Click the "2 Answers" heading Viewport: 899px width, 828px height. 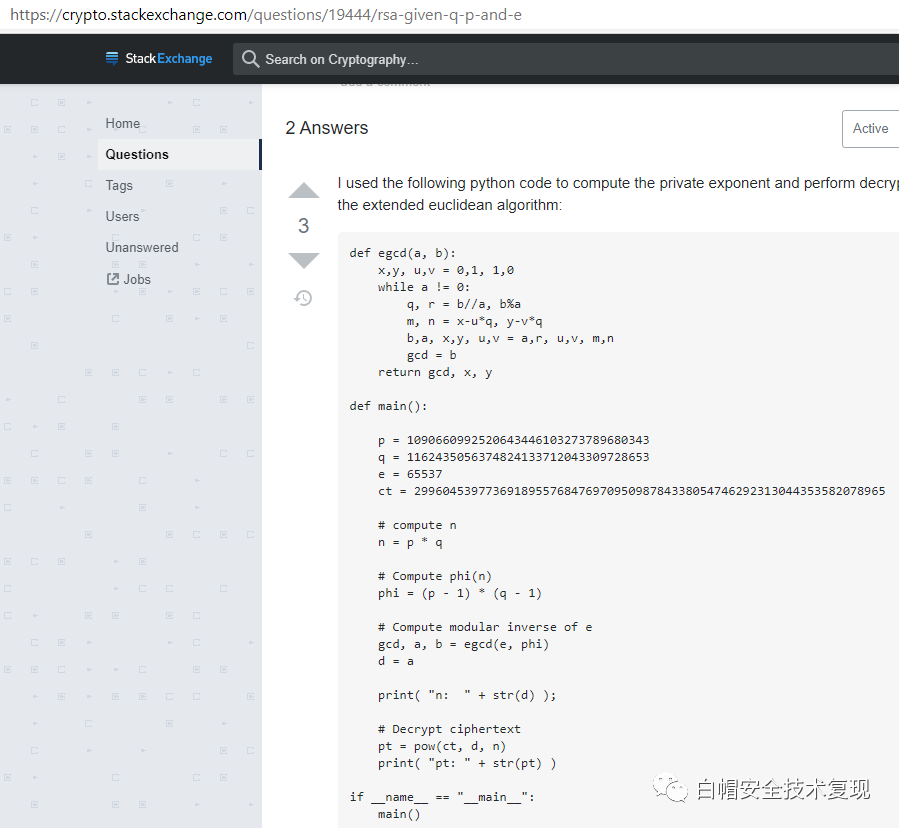327,128
